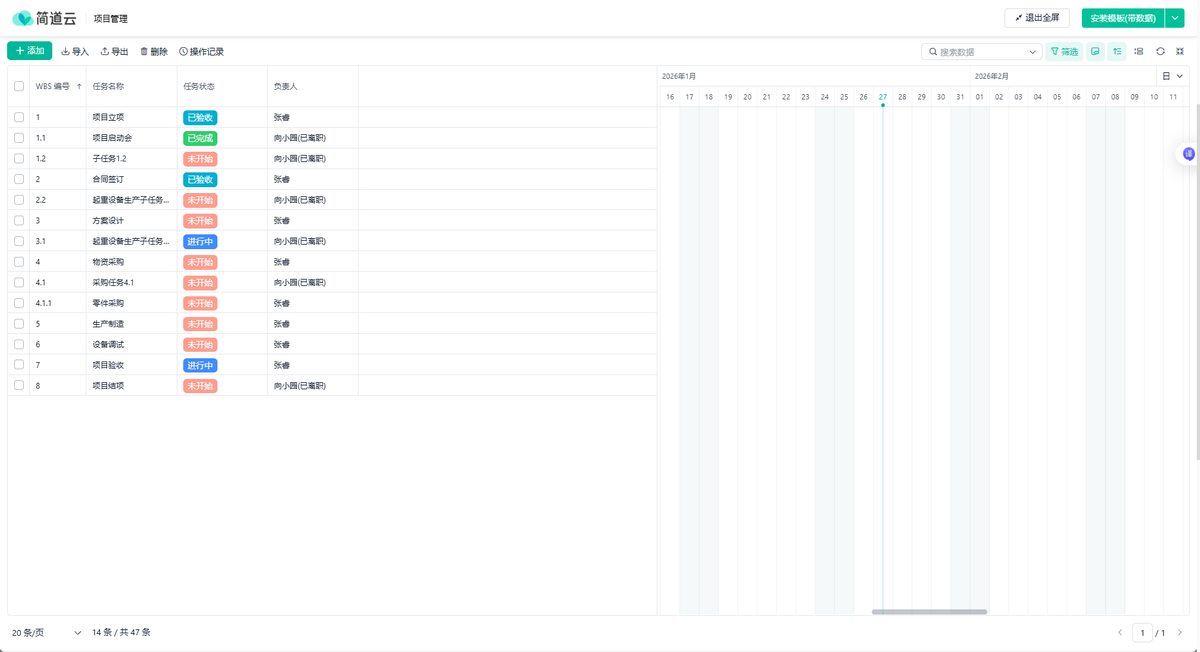This screenshot has width=1200, height=652.
Task: Click the 安装模板(带数据) button
Action: [x=1123, y=18]
